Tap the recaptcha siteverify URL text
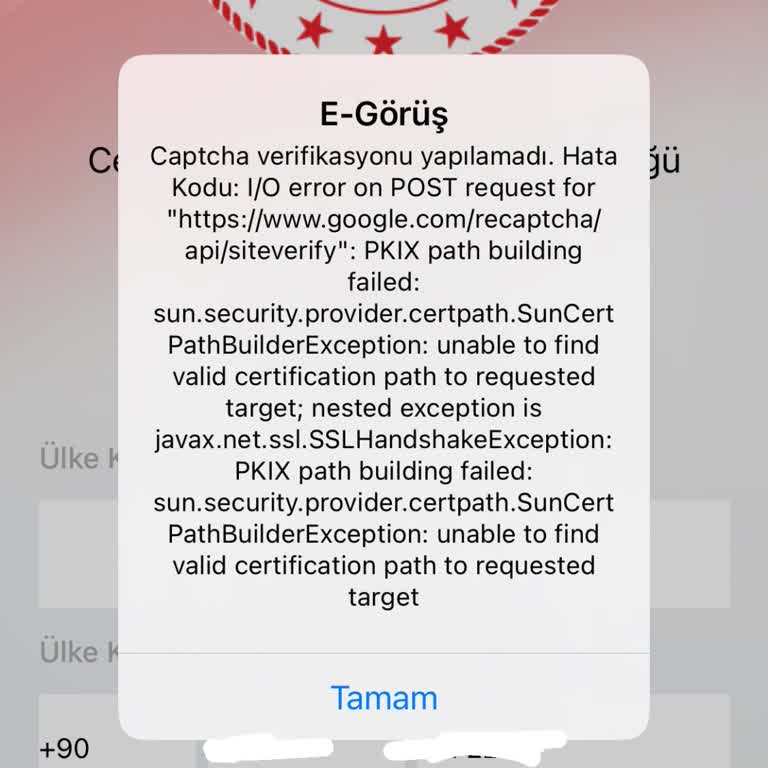Viewport: 768px width, 768px height. 384,235
